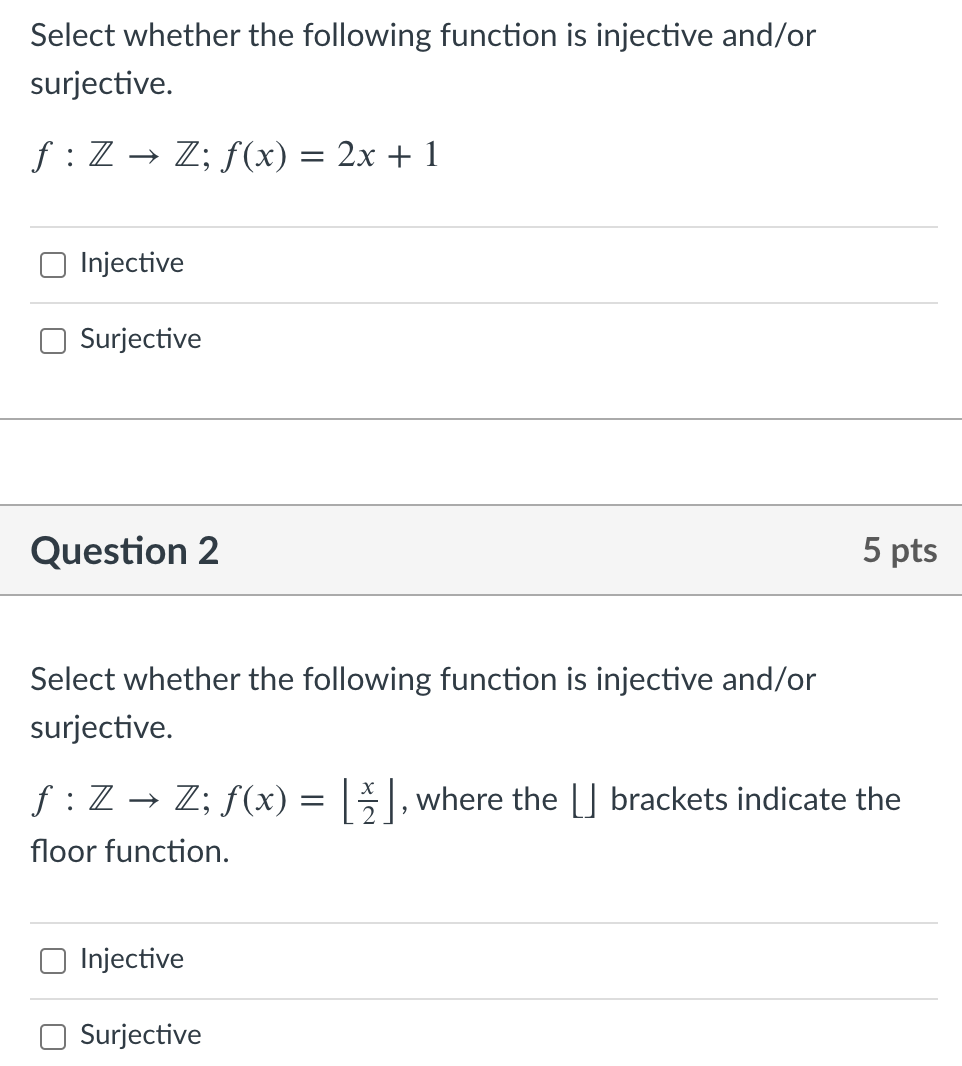962x1066 pixels.
Task: Select the formula f(x) = 2x + 1
Action: point(235,155)
